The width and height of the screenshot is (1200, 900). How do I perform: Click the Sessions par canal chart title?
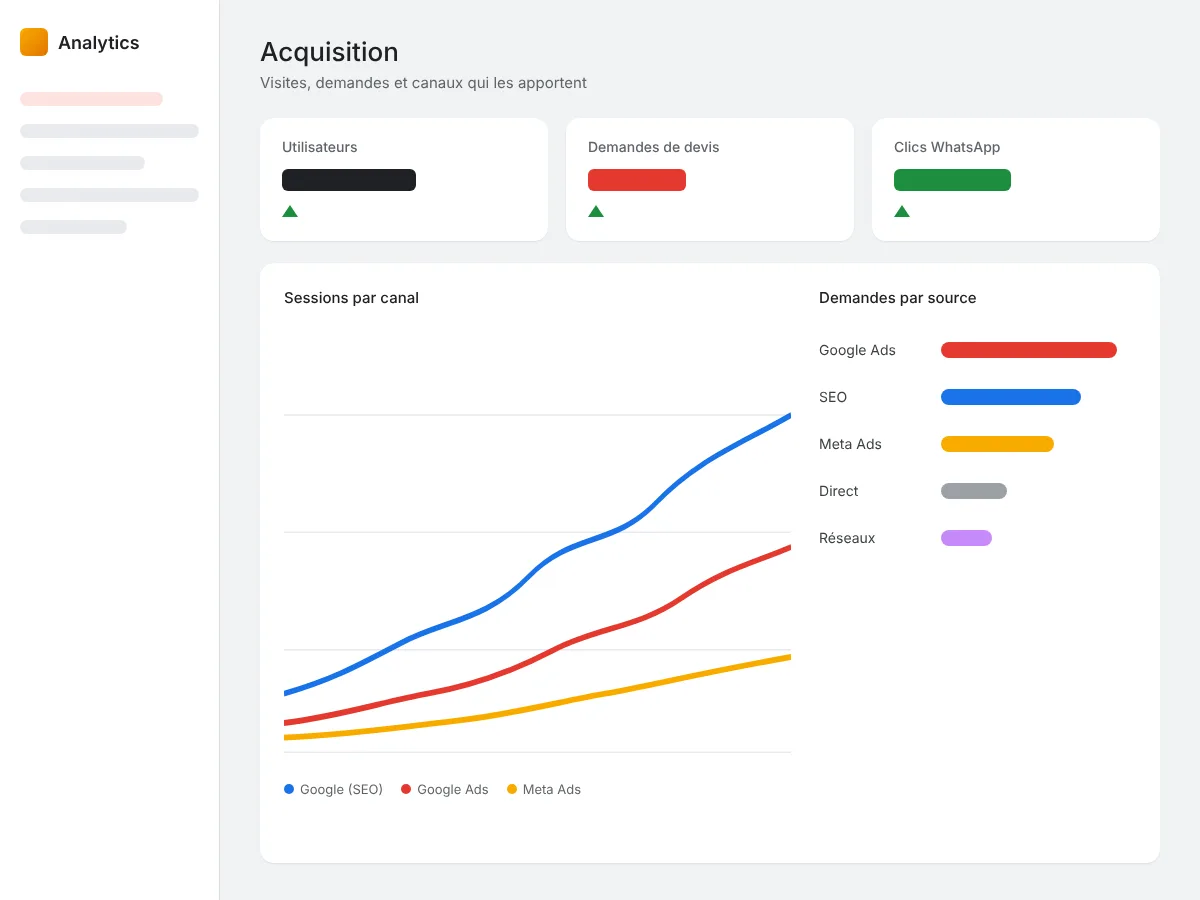tap(351, 298)
